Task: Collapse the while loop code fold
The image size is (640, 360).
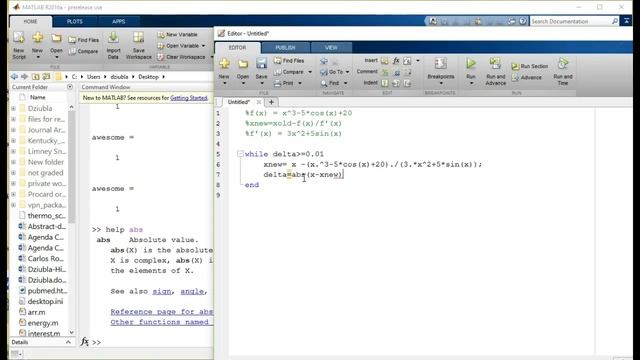Action: pos(240,154)
